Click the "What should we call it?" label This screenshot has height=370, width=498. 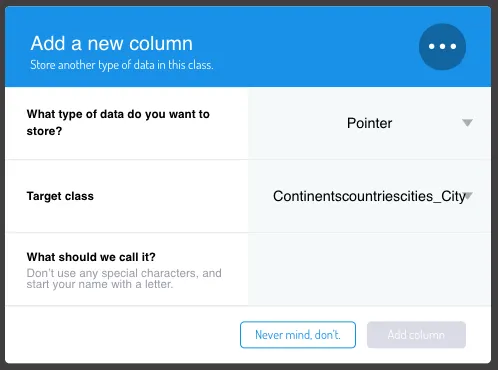[x=91, y=257]
